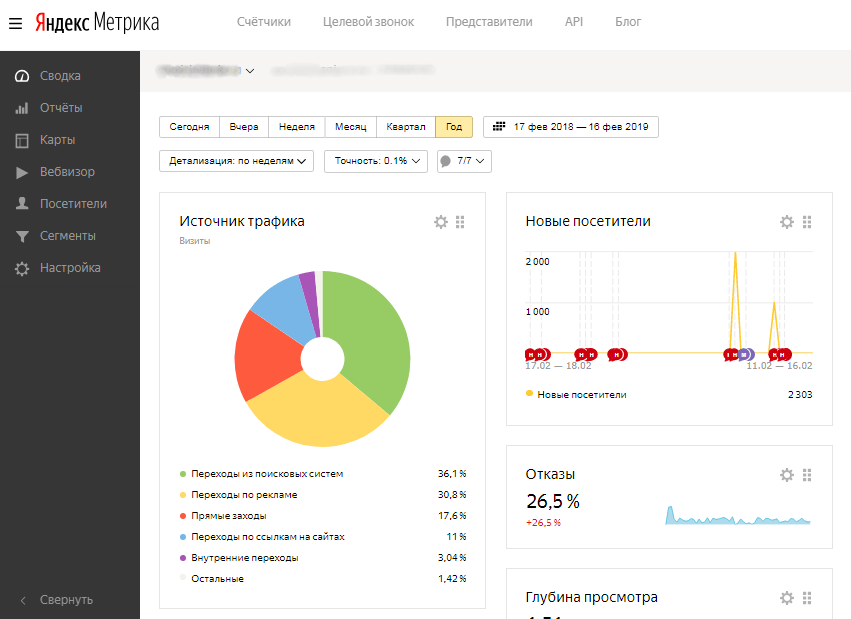Image resolution: width=851 pixels, height=619 pixels.
Task: Open the Новые посетители widget title
Action: click(x=588, y=221)
